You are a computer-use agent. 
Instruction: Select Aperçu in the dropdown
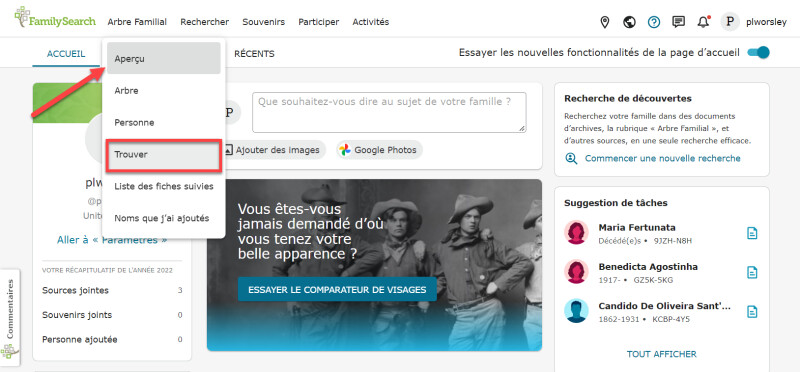click(164, 58)
